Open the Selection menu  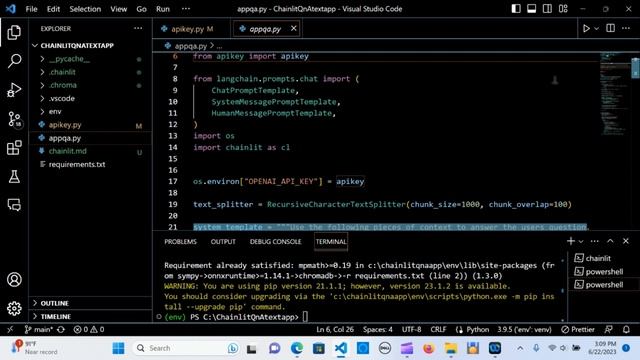[x=85, y=9]
